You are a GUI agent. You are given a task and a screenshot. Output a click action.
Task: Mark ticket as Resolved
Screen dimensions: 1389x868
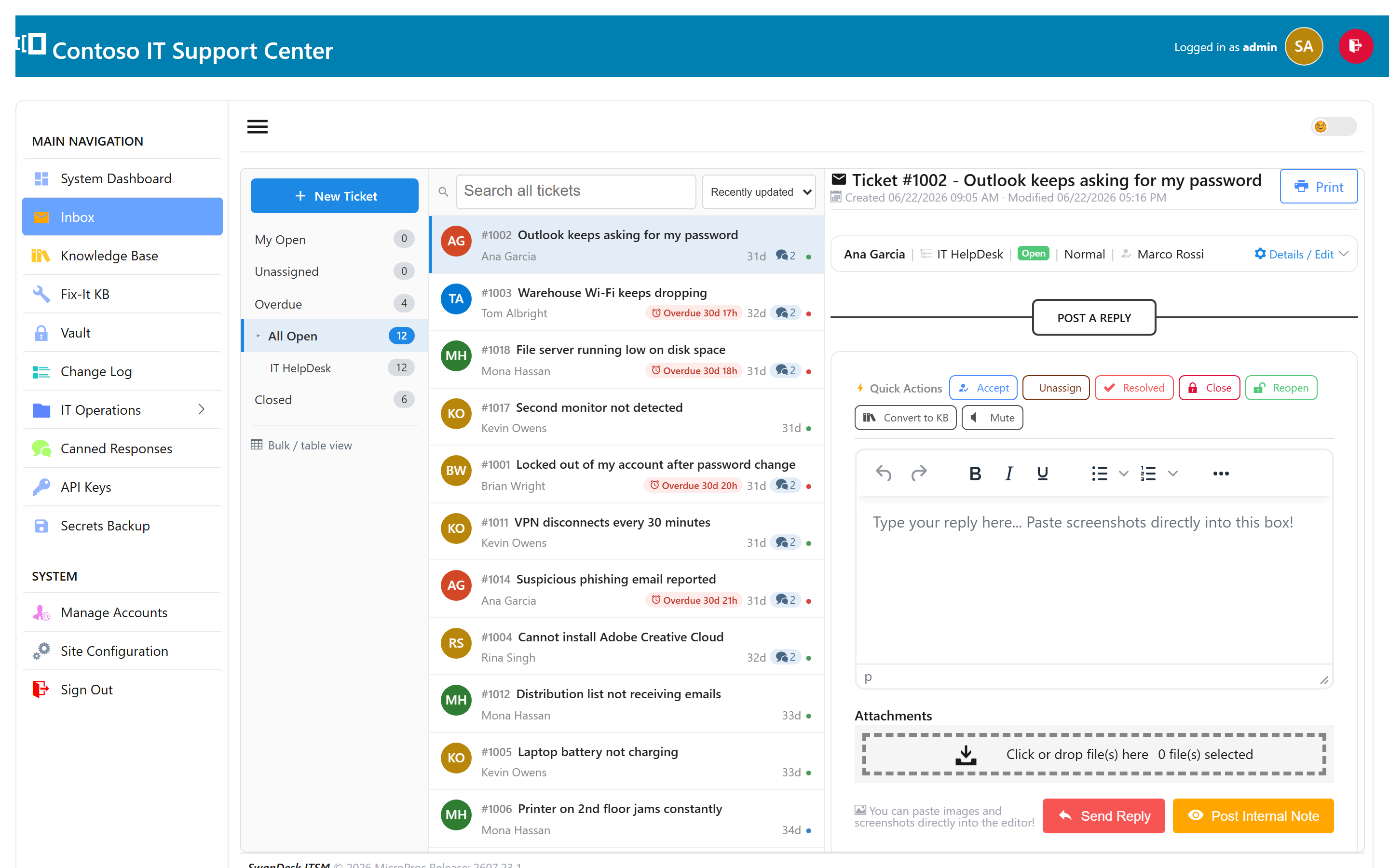(x=1133, y=388)
